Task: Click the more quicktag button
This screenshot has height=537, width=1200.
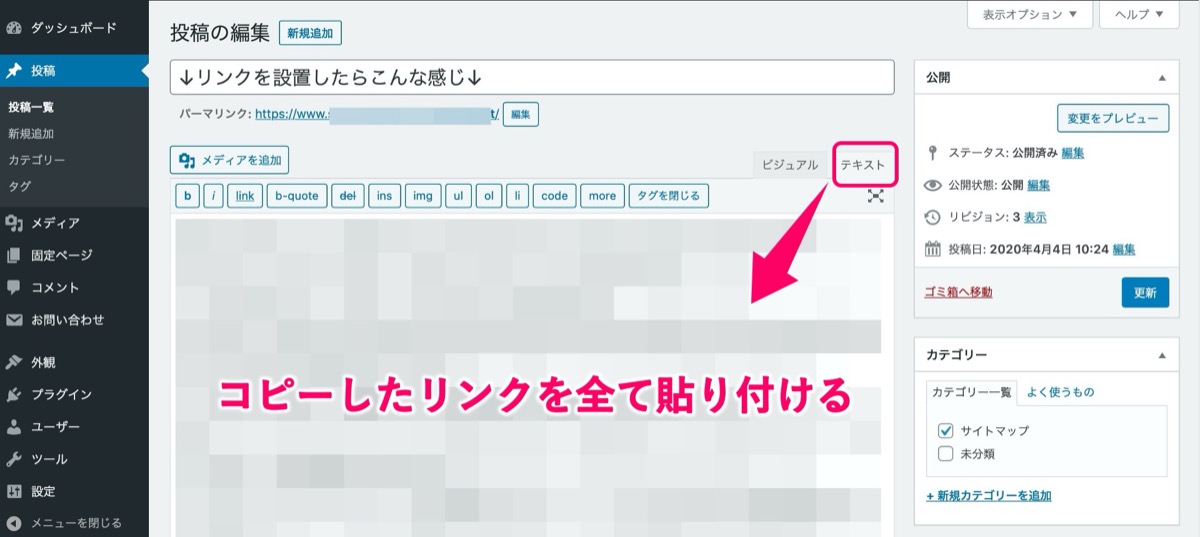Action: click(602, 196)
